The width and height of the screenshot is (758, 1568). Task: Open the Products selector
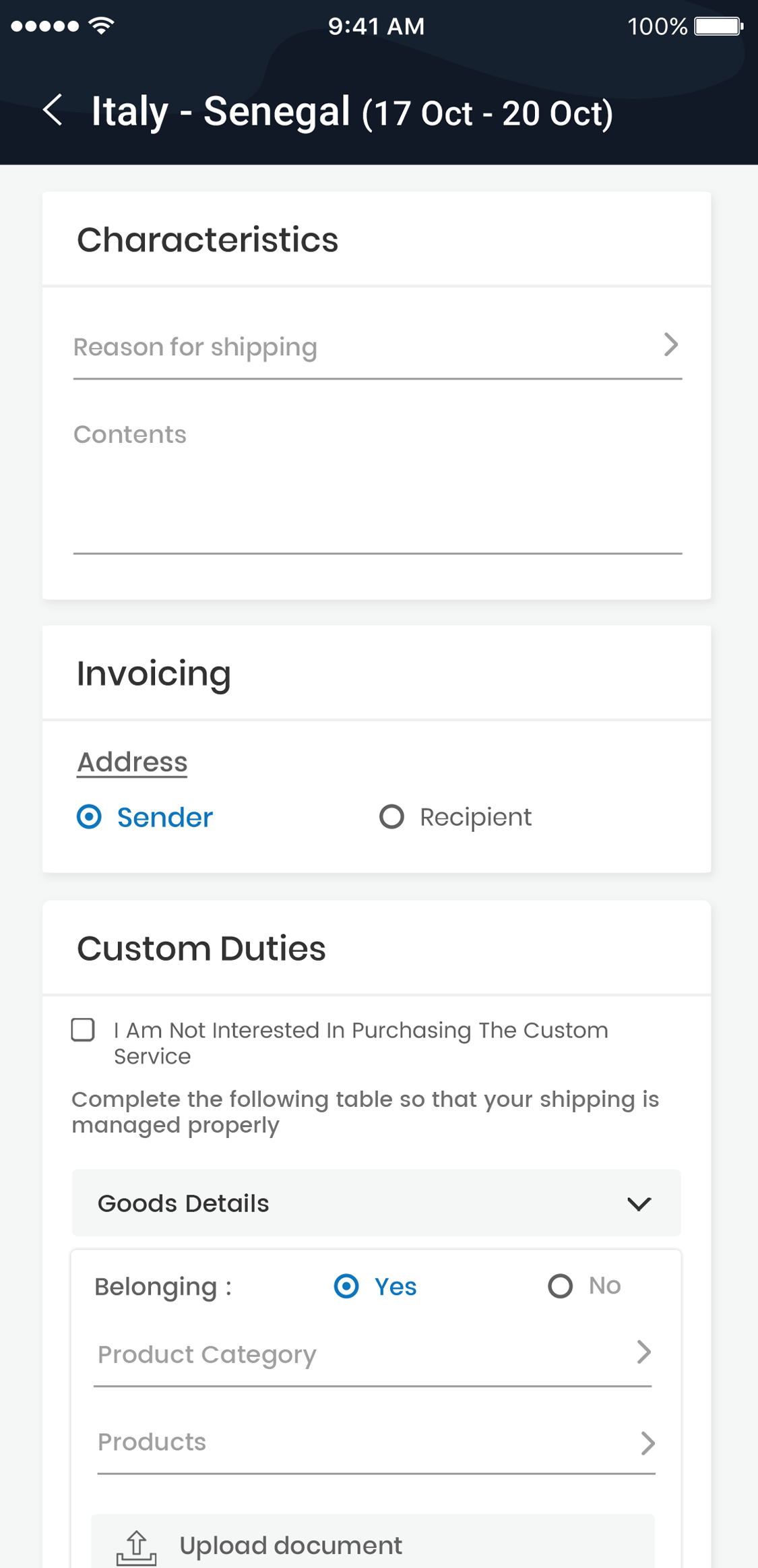coord(350,1443)
